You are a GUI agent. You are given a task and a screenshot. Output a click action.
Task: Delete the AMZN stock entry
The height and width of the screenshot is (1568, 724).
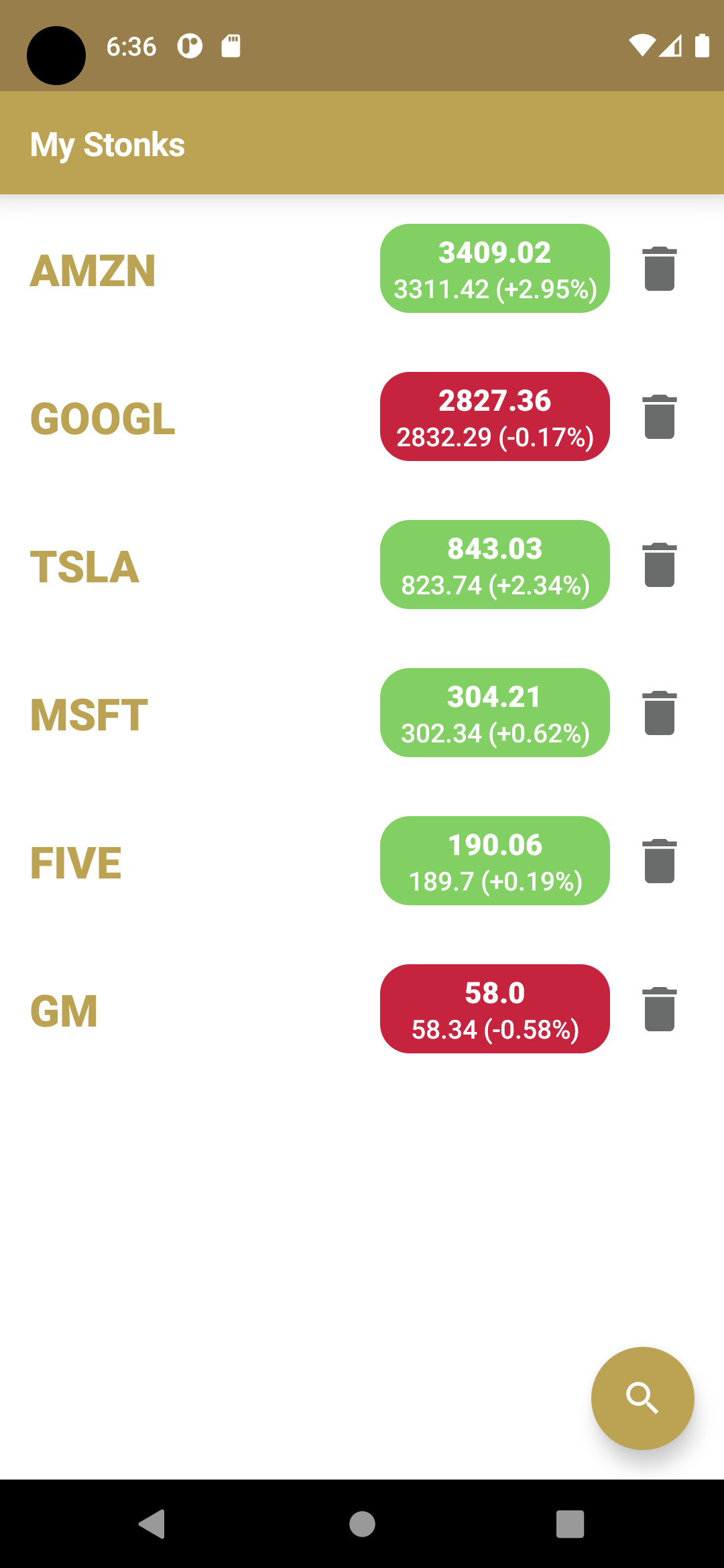tap(659, 269)
